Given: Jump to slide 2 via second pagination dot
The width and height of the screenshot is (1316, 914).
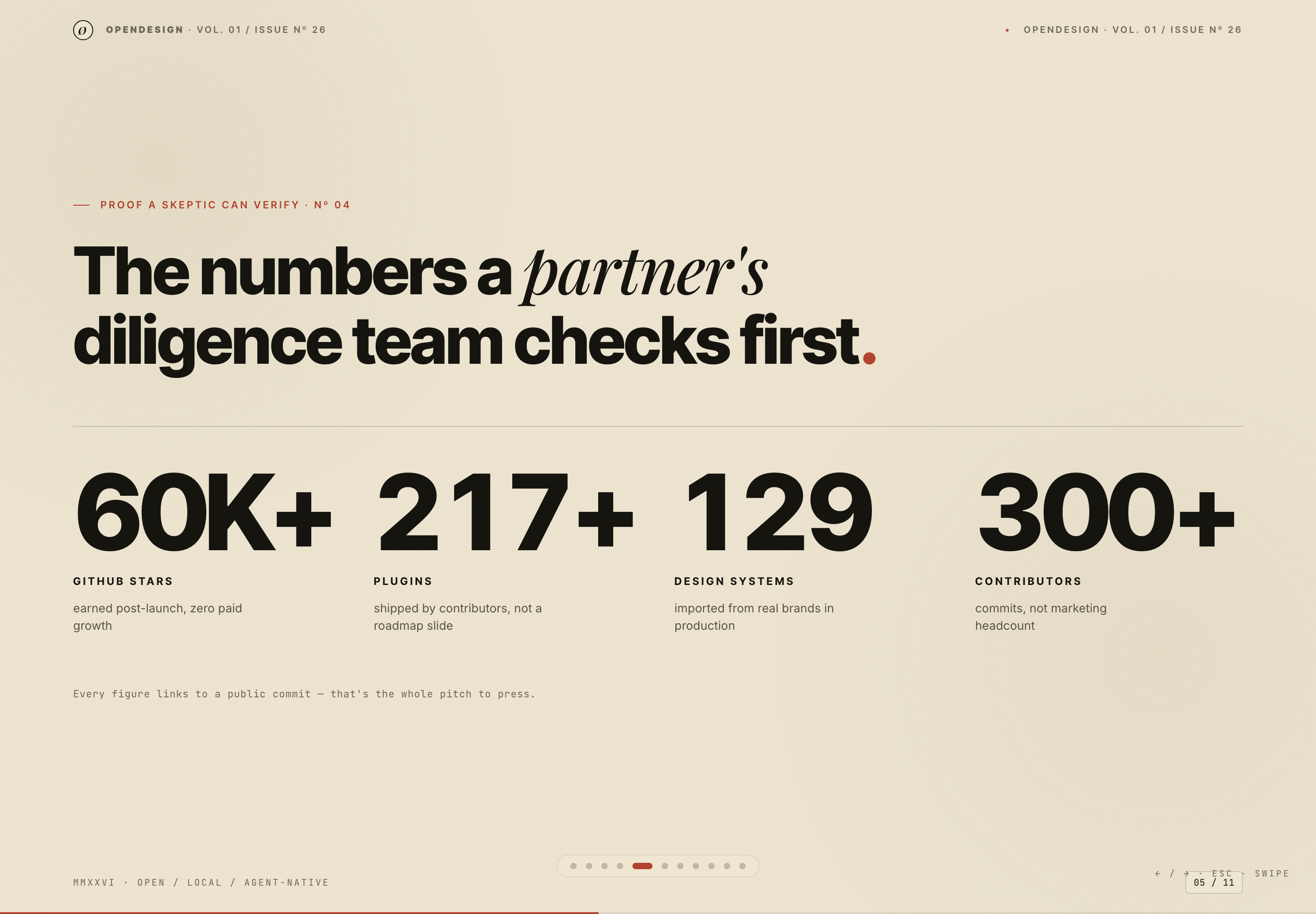Looking at the screenshot, I should [x=589, y=866].
